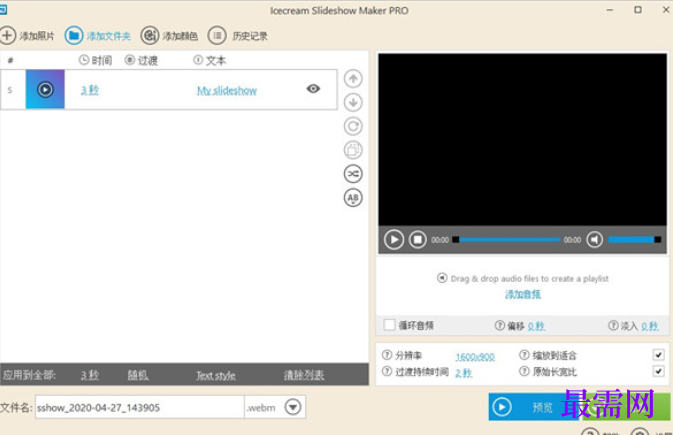Toggle the Original aspect ratio (原始长宽比) checkbox
673x435 pixels.
(x=658, y=371)
